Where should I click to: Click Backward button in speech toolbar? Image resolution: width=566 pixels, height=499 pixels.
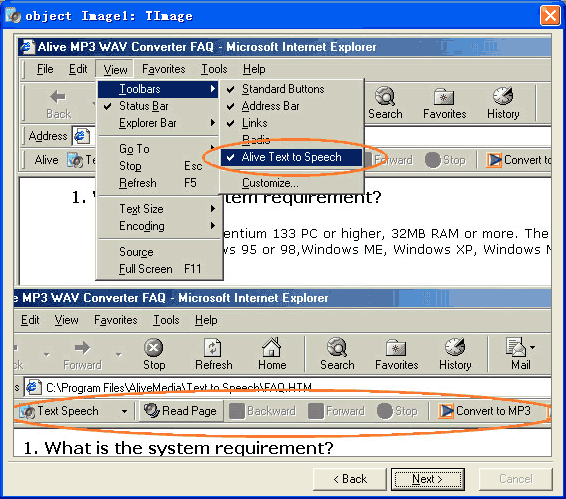pos(262,411)
